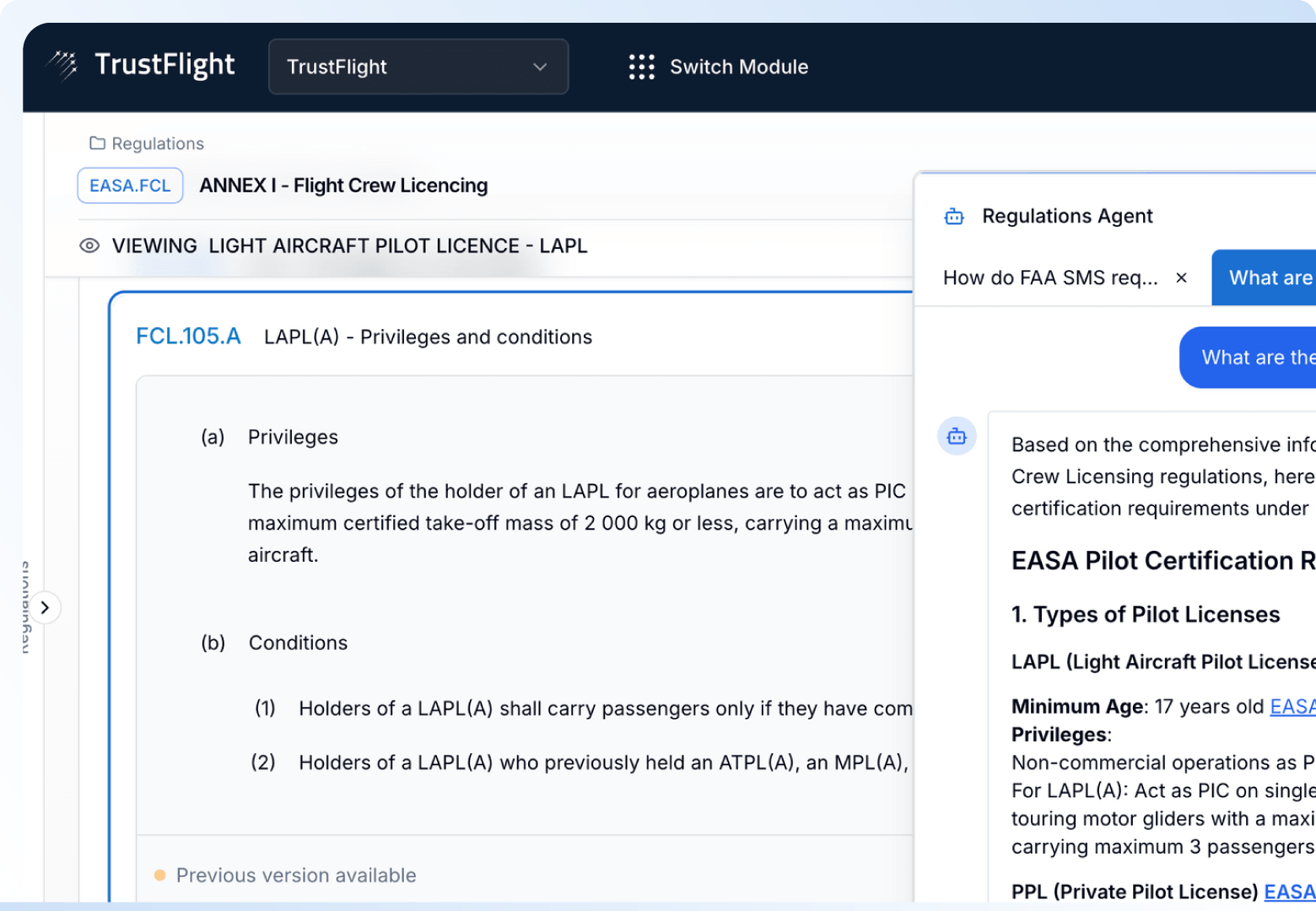Click the orange previous version indicator dot

(160, 876)
